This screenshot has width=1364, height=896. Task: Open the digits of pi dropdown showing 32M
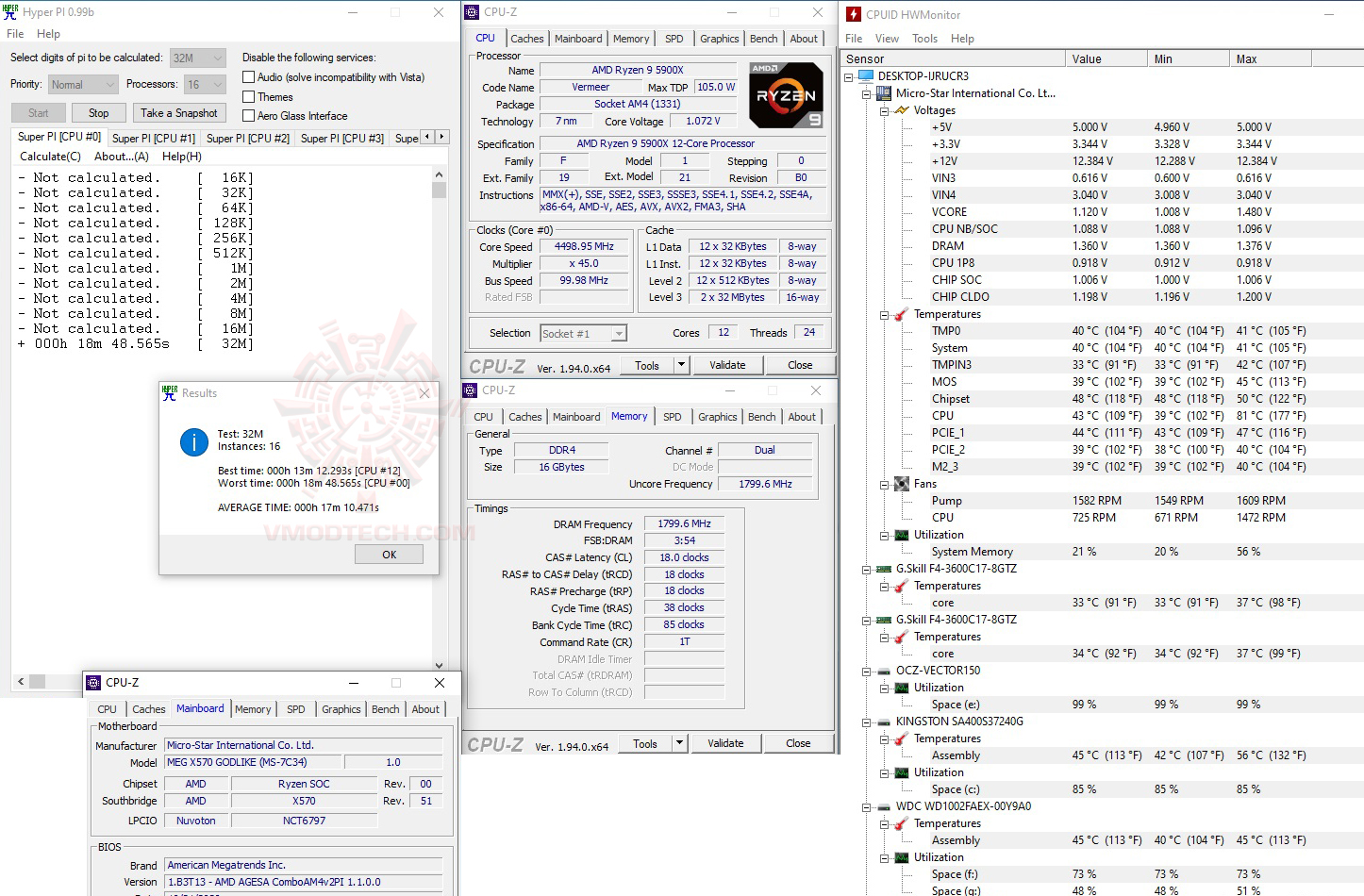coord(198,58)
